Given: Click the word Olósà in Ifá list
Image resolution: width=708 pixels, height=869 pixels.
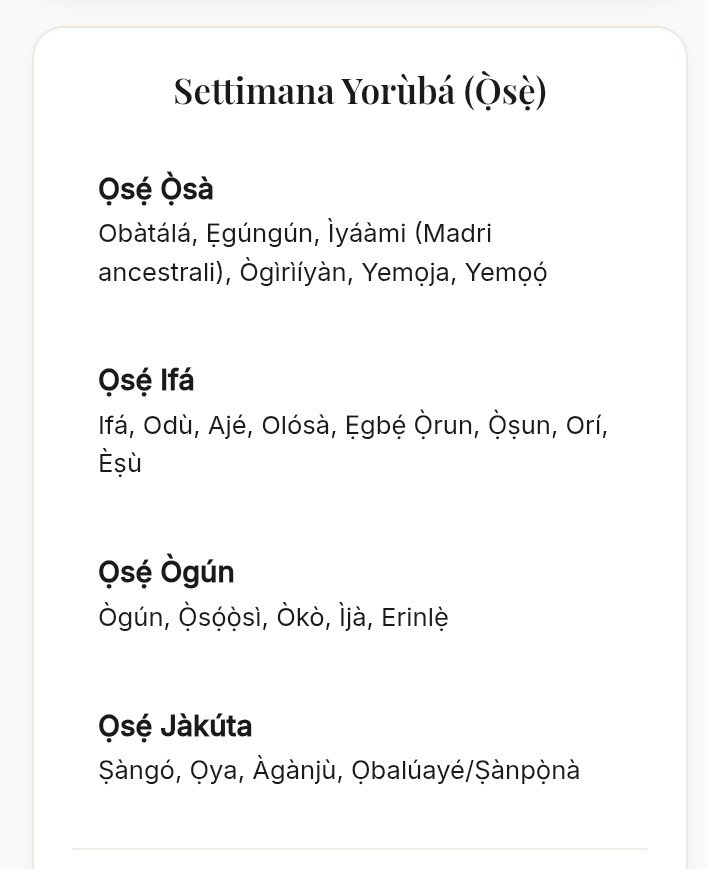Looking at the screenshot, I should tap(296, 426).
